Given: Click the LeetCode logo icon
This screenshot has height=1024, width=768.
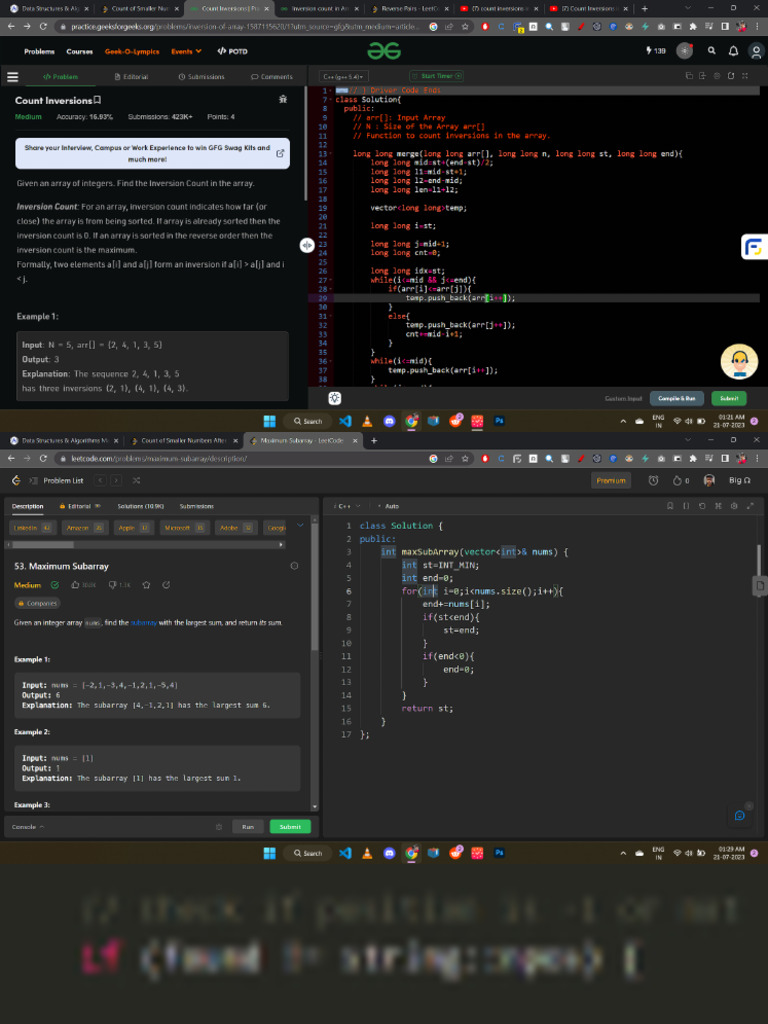Looking at the screenshot, I should click(x=16, y=481).
